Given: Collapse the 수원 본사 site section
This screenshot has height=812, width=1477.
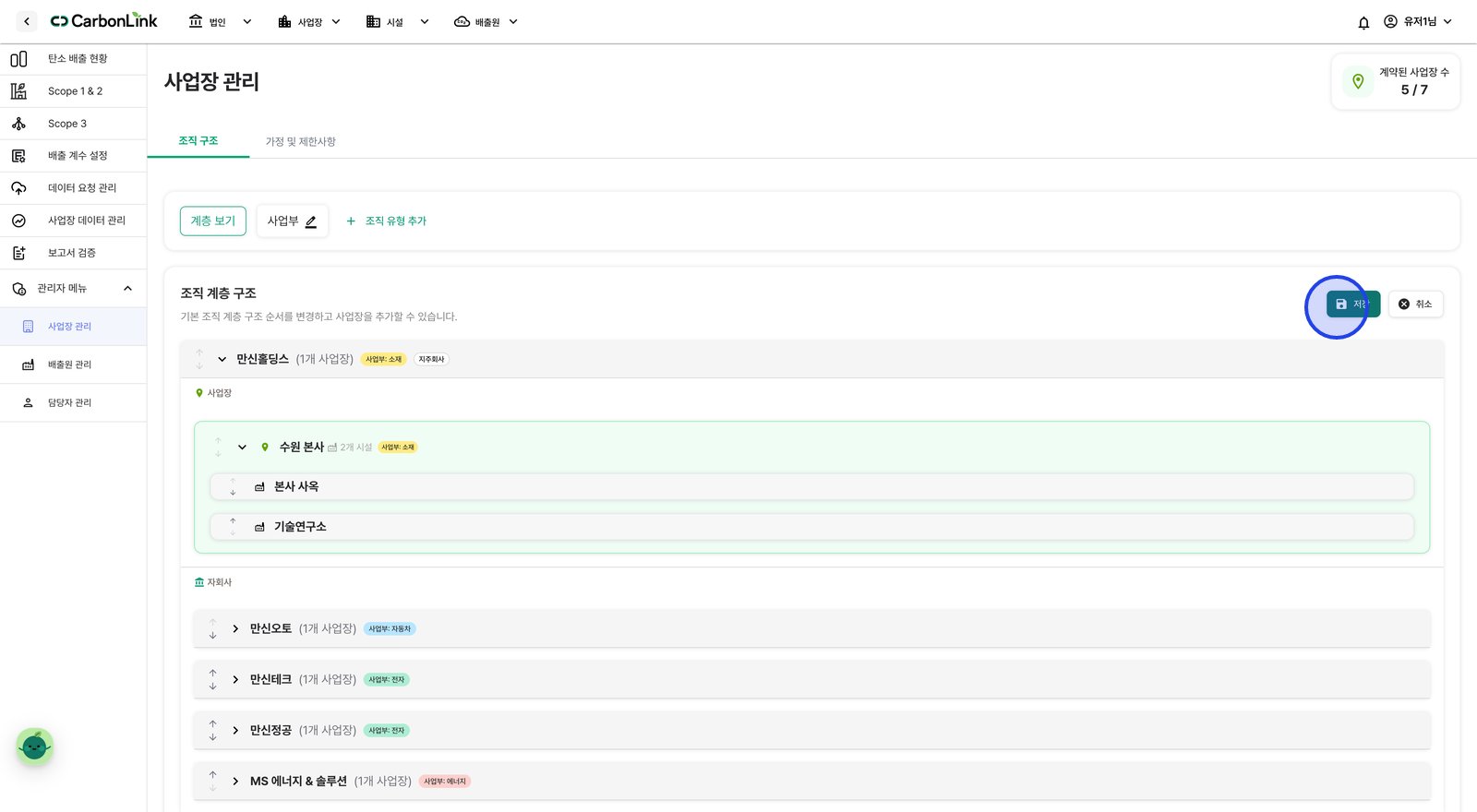Looking at the screenshot, I should coord(242,448).
